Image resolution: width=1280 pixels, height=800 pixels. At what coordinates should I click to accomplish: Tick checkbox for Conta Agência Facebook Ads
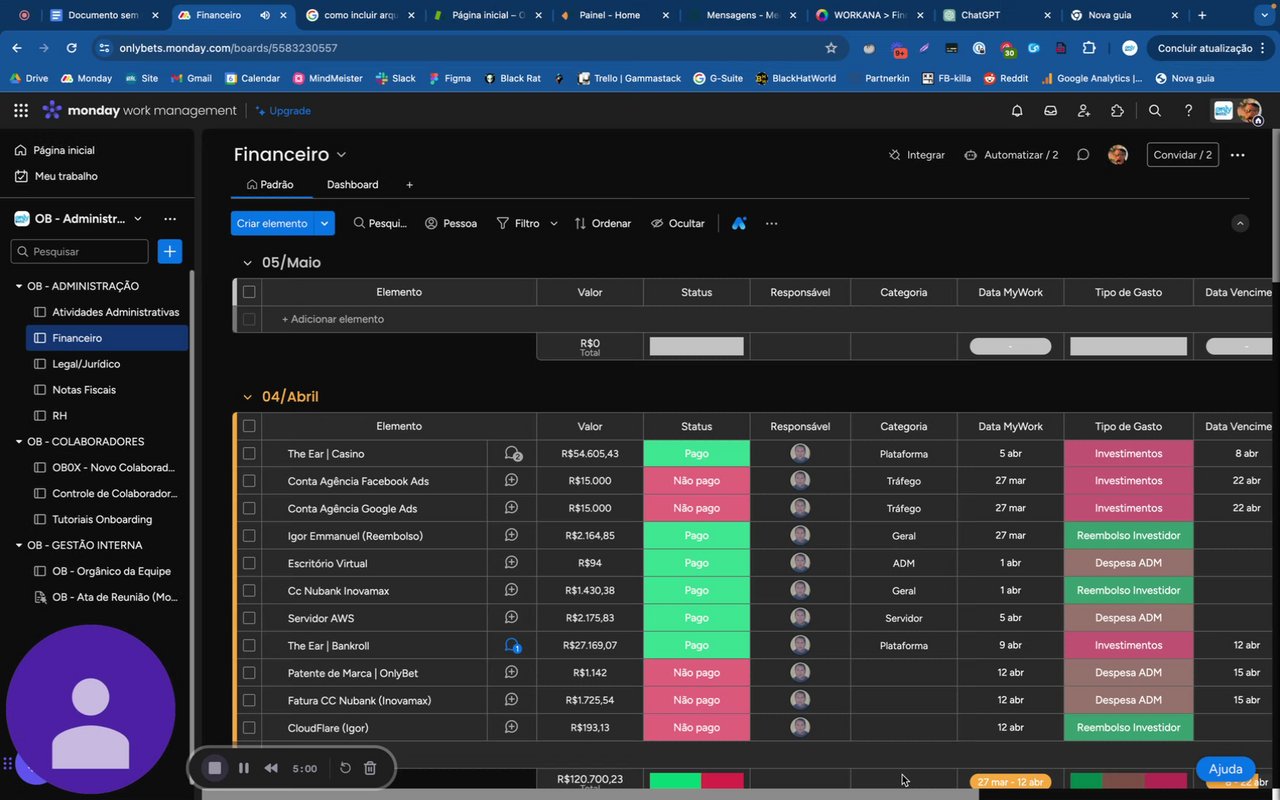(249, 481)
